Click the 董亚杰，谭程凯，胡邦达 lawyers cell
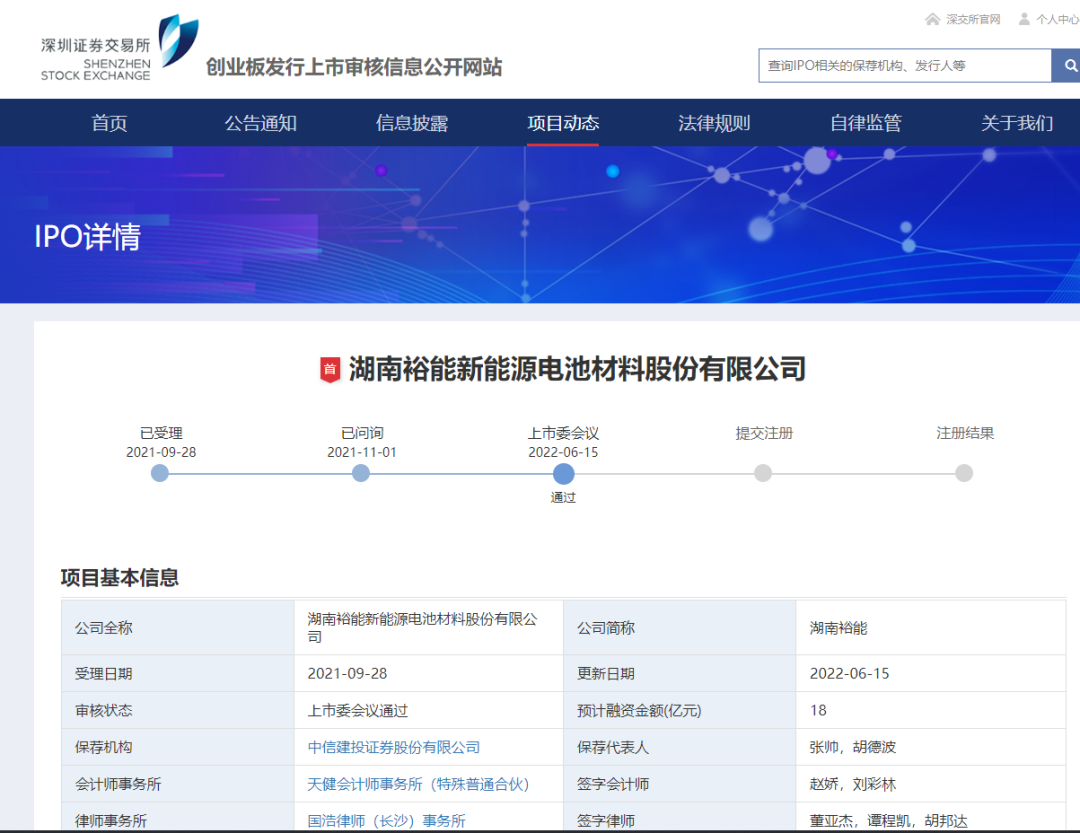Viewport: 1080px width, 833px height. tap(931, 818)
